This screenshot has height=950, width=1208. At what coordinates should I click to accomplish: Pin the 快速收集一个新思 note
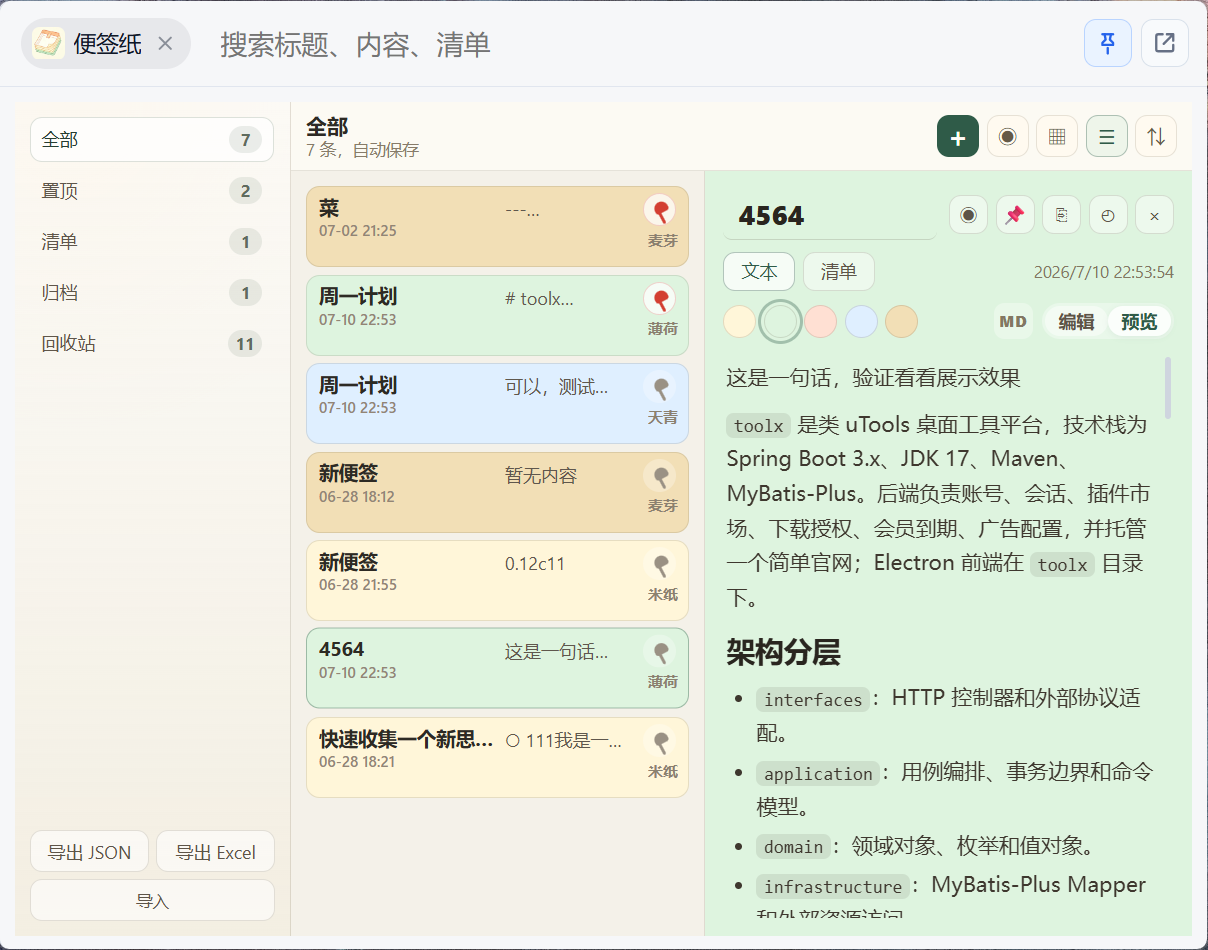click(x=659, y=742)
